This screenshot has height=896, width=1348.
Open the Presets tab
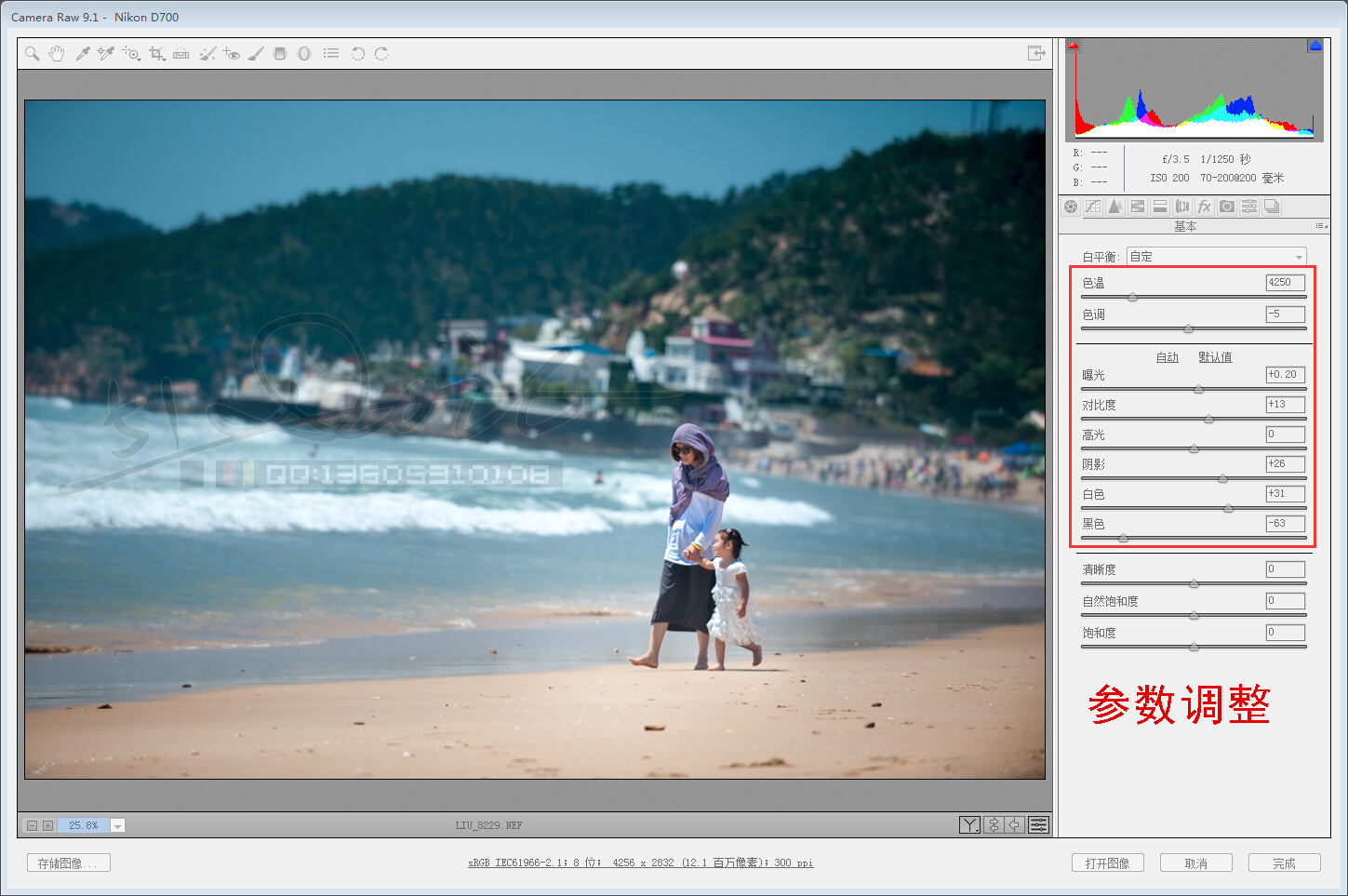pyautogui.click(x=1249, y=207)
